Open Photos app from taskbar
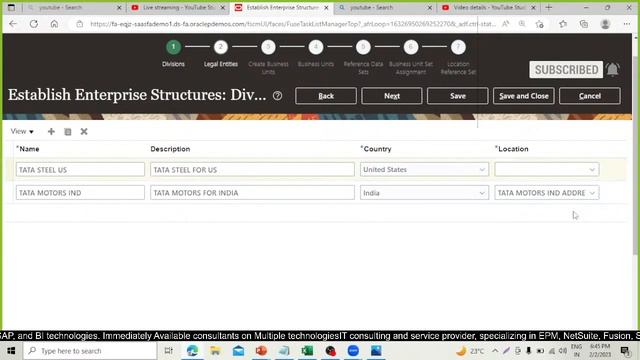This screenshot has width=640, height=360. coord(376,351)
